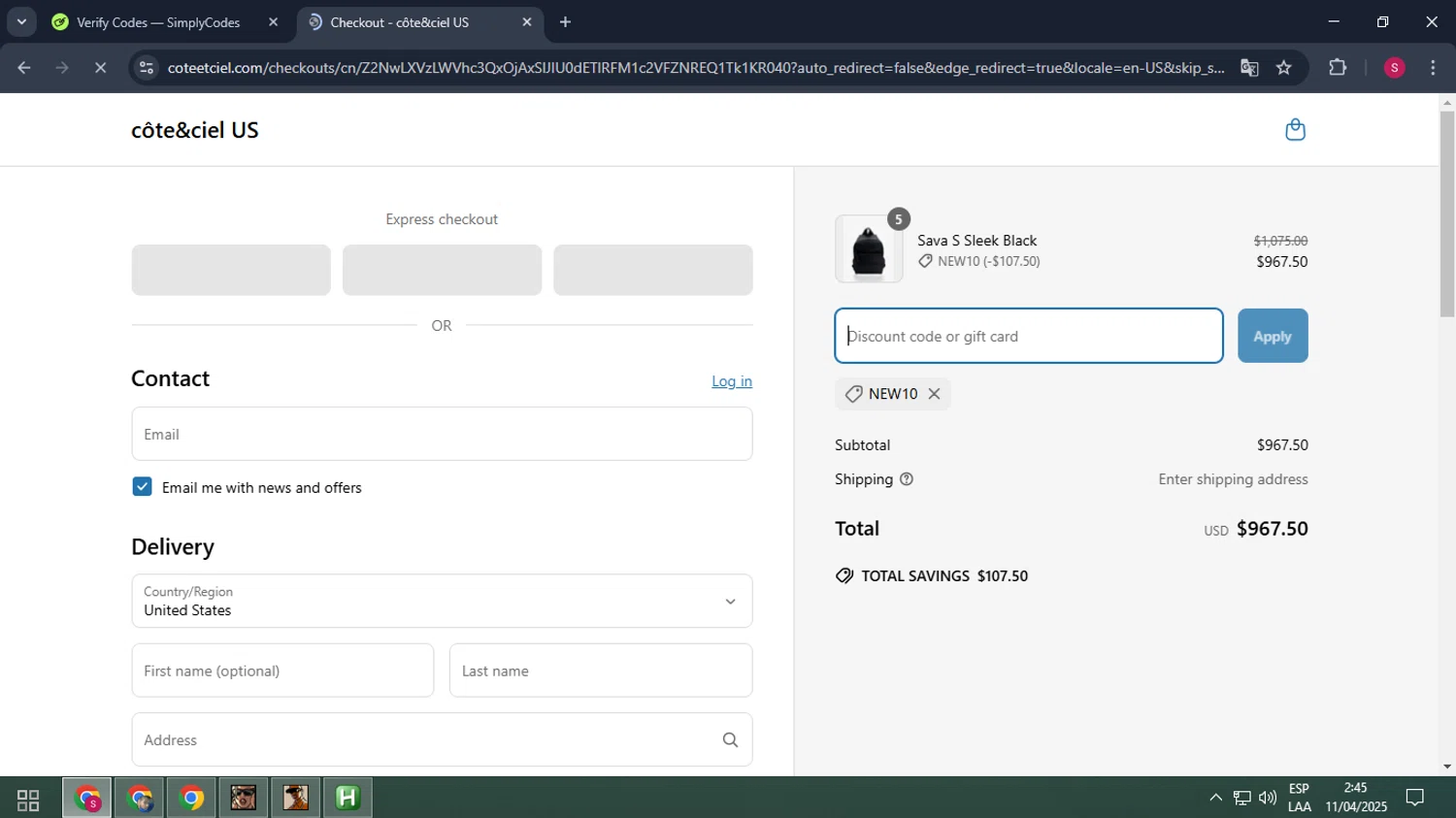Viewport: 1456px width, 818px height.
Task: Click the first express checkout placeholder button
Action: (x=231, y=270)
